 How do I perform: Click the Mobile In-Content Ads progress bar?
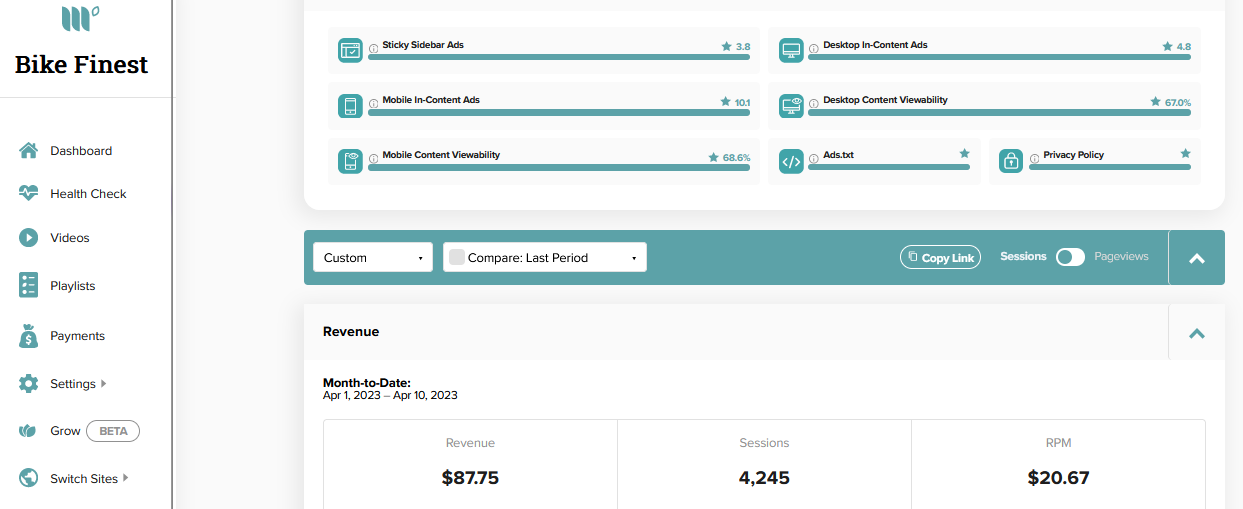tap(559, 112)
